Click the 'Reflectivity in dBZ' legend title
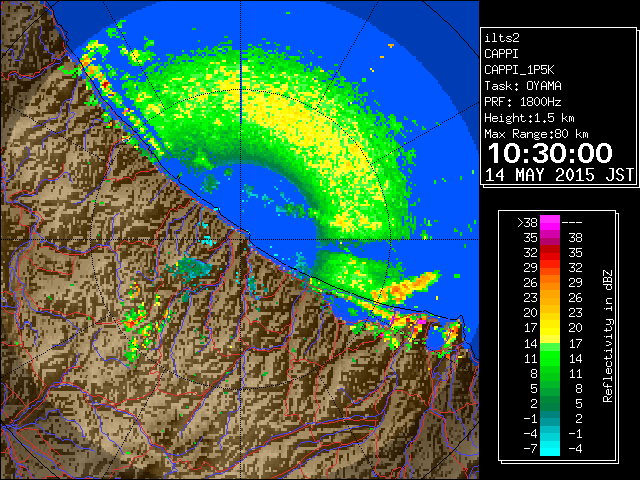Image resolution: width=640 pixels, height=480 pixels. [608, 336]
